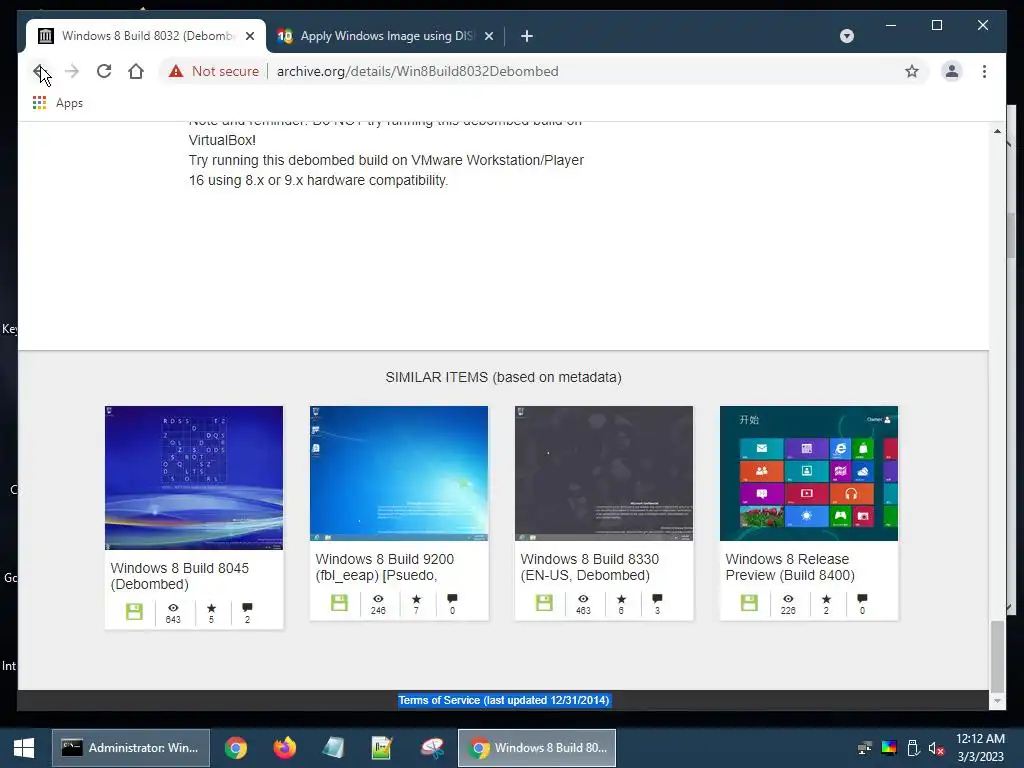Switch to Apply Windows Image using DISM tab

pos(385,36)
